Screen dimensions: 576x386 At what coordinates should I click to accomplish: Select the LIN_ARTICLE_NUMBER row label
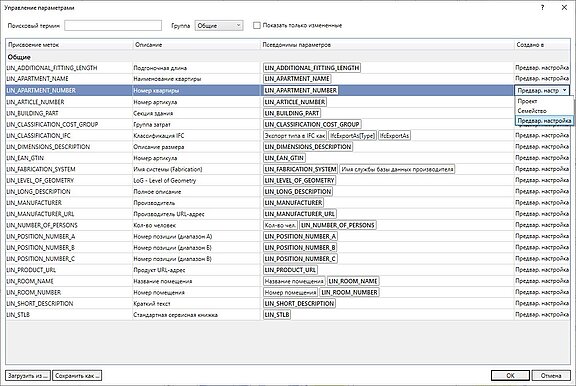tap(35, 102)
